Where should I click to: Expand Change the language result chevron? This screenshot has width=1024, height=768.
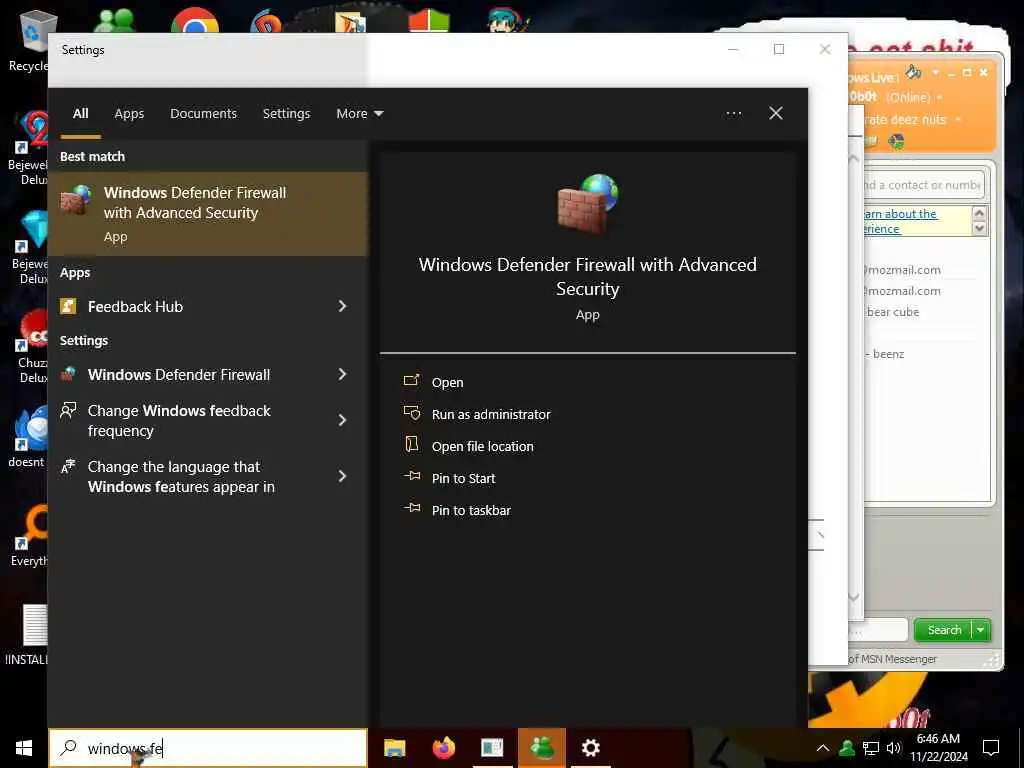[342, 477]
